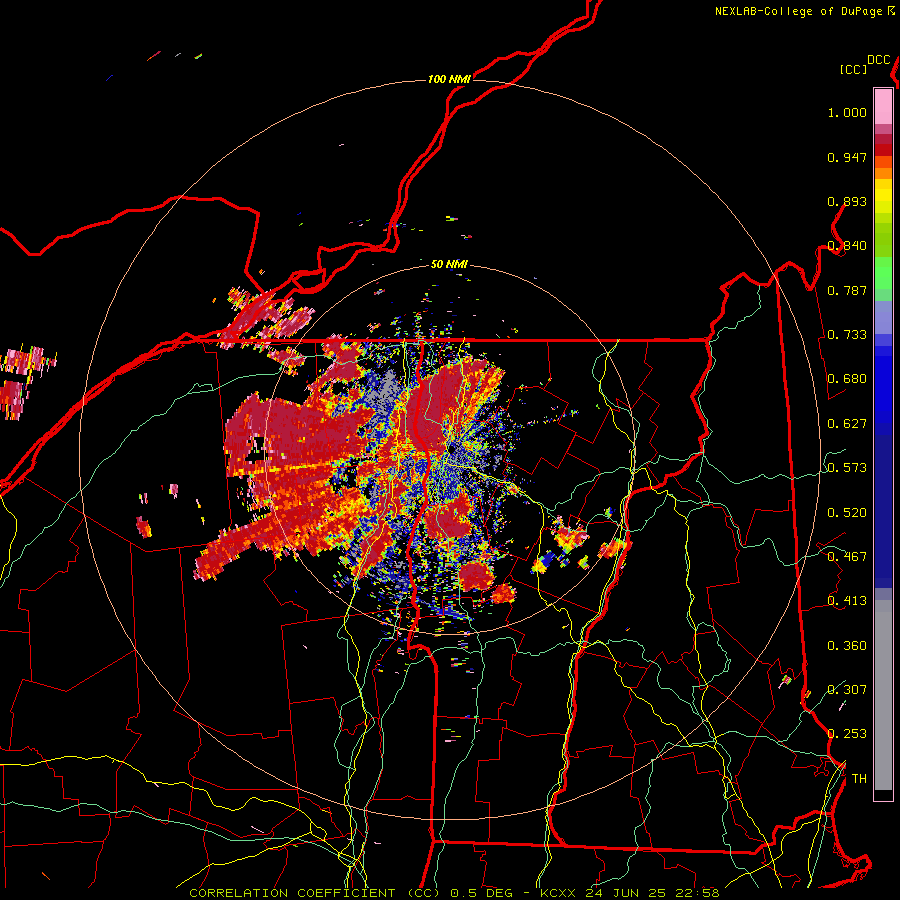Click the 0.520 scale value
The image size is (900, 900).
tap(847, 513)
